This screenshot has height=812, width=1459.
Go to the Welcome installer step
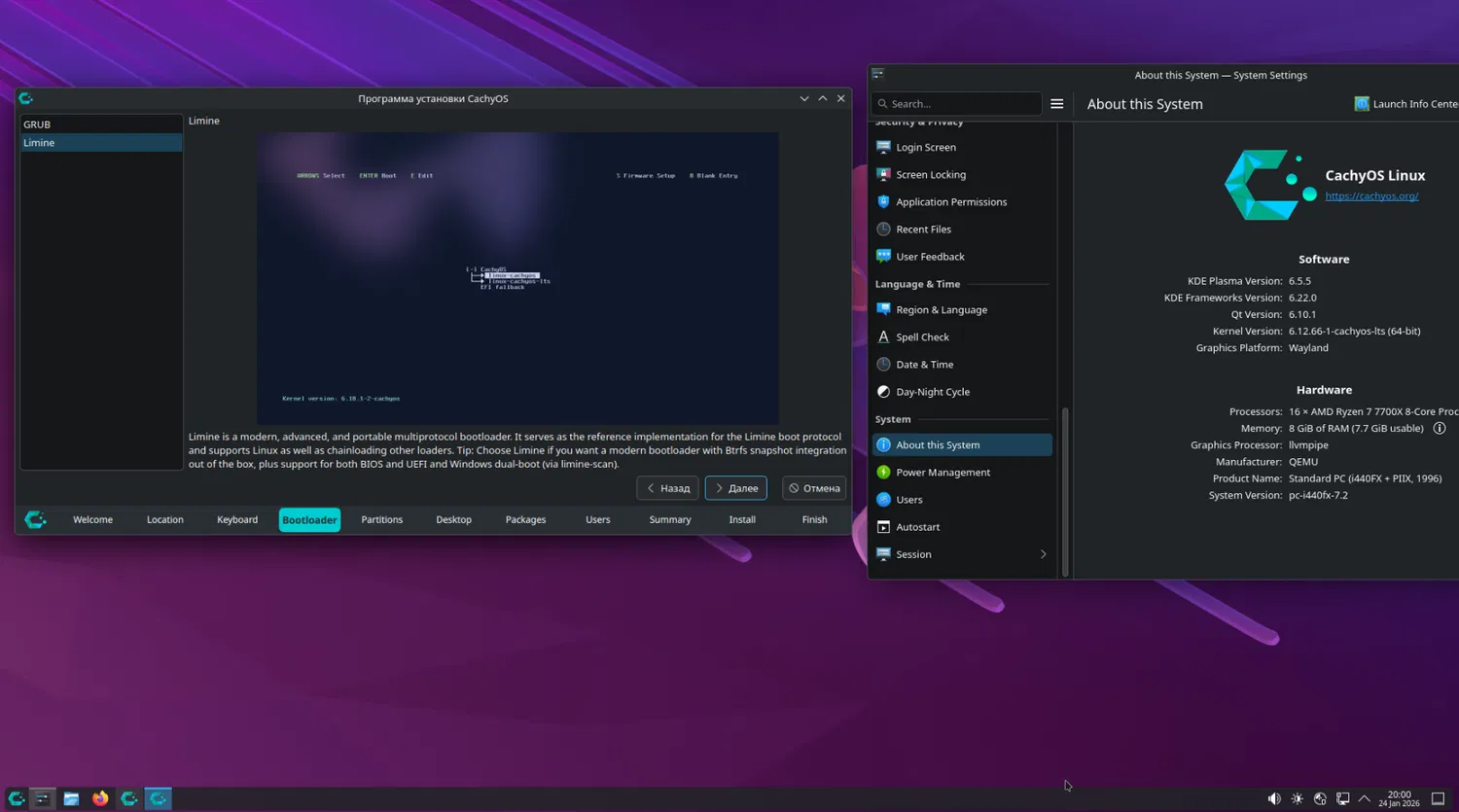pyautogui.click(x=92, y=520)
